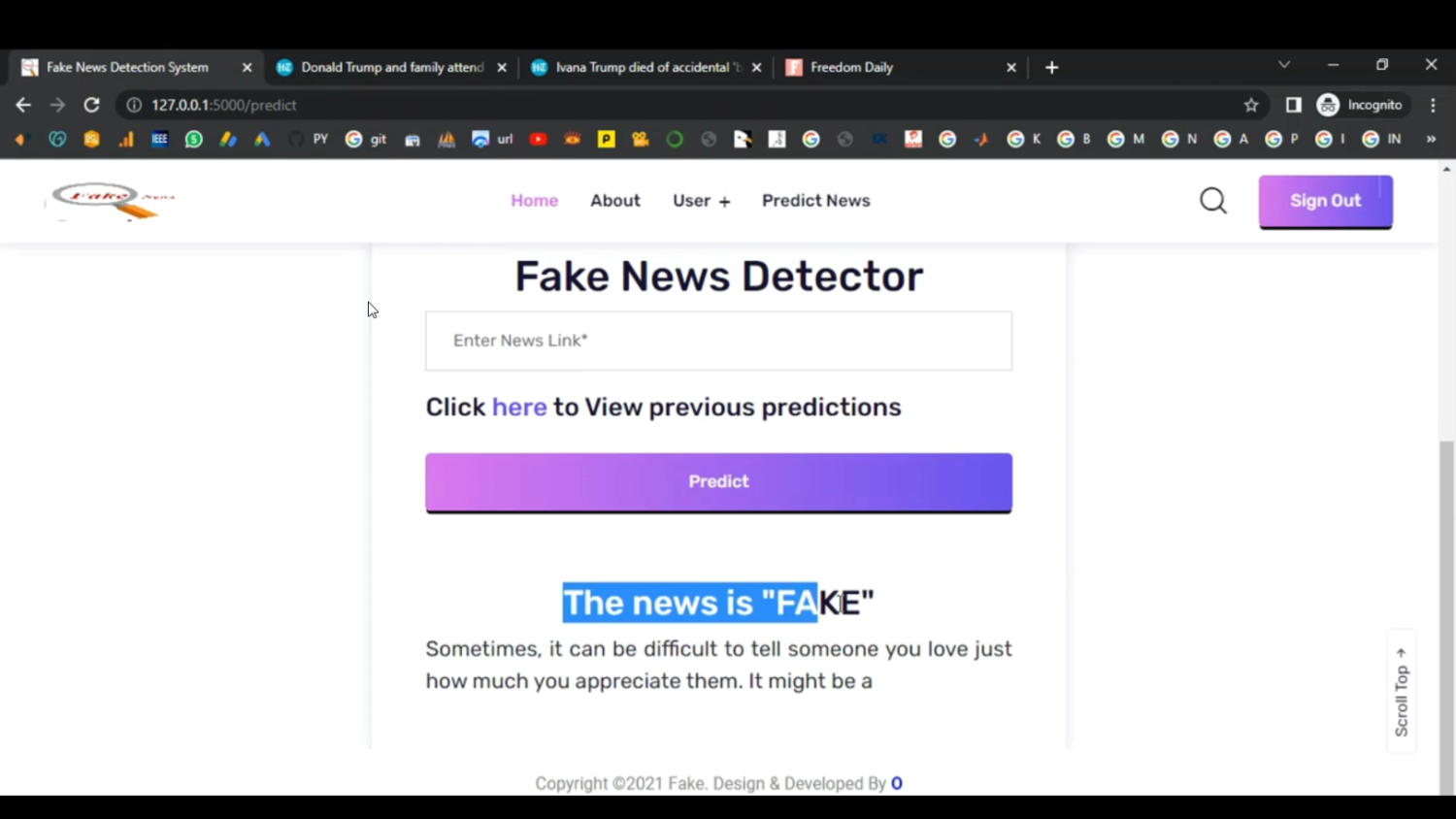Click the Sign Out button
Image resolution: width=1456 pixels, height=819 pixels.
[x=1326, y=202]
